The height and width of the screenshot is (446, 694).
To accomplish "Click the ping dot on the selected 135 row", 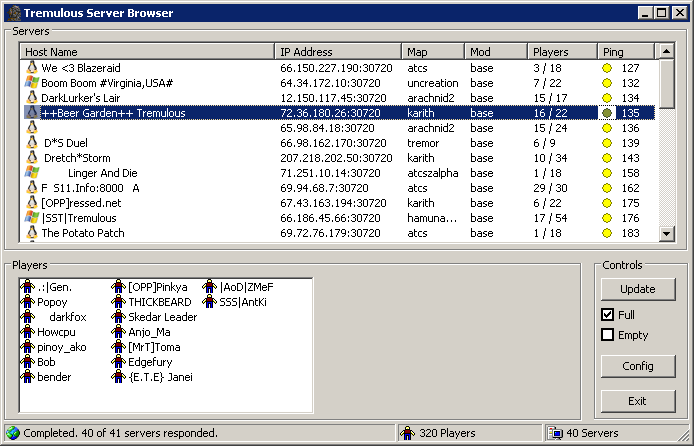I will coord(607,113).
